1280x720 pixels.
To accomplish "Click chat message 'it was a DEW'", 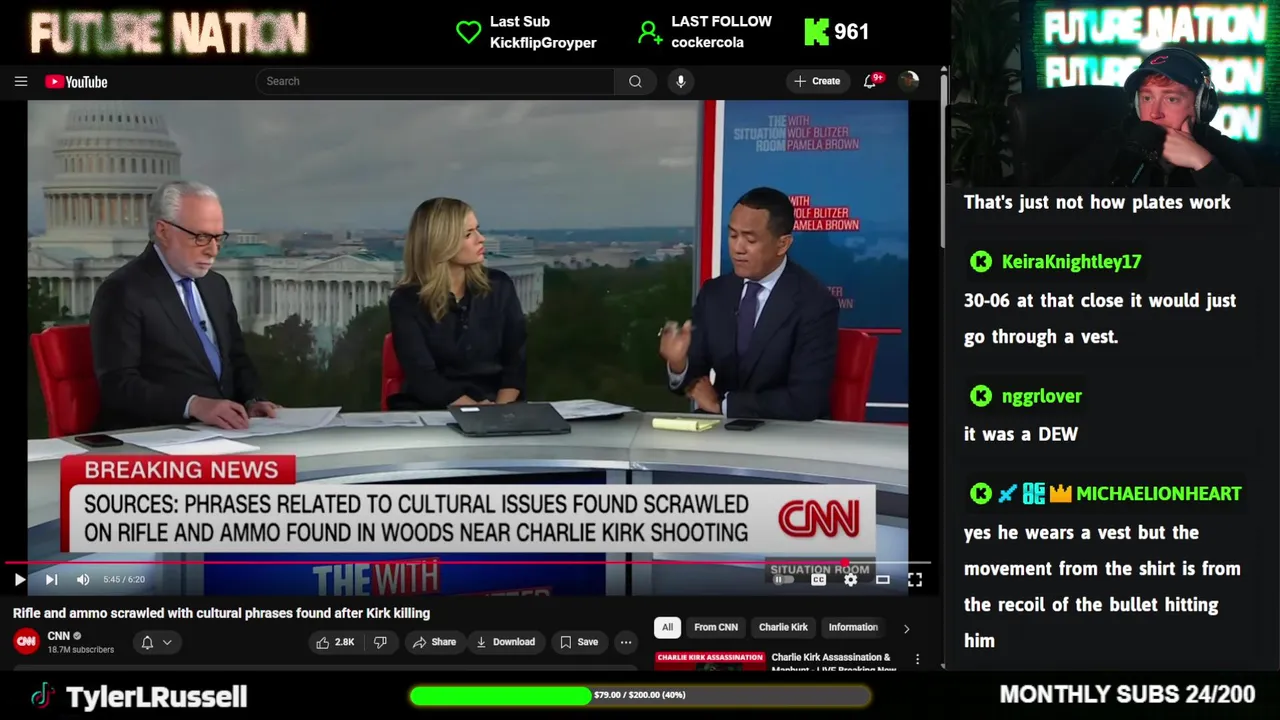I will click(x=1021, y=434).
